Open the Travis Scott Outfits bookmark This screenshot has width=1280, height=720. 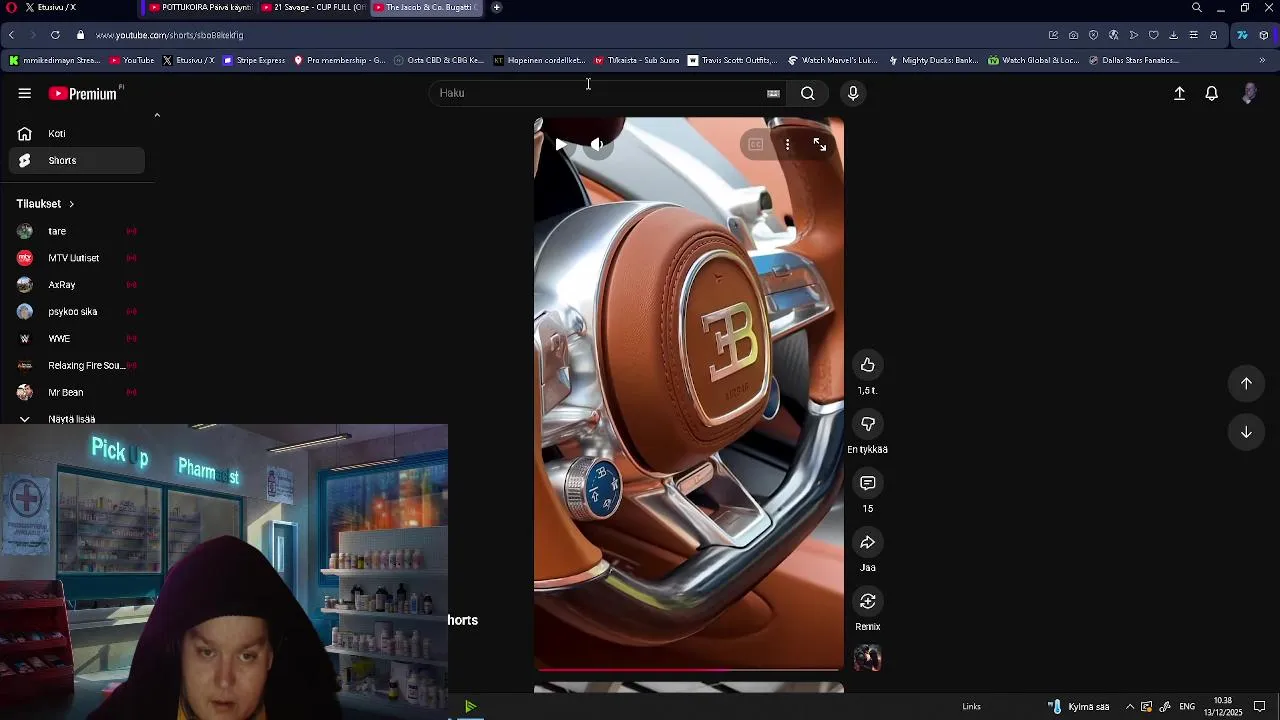[732, 60]
